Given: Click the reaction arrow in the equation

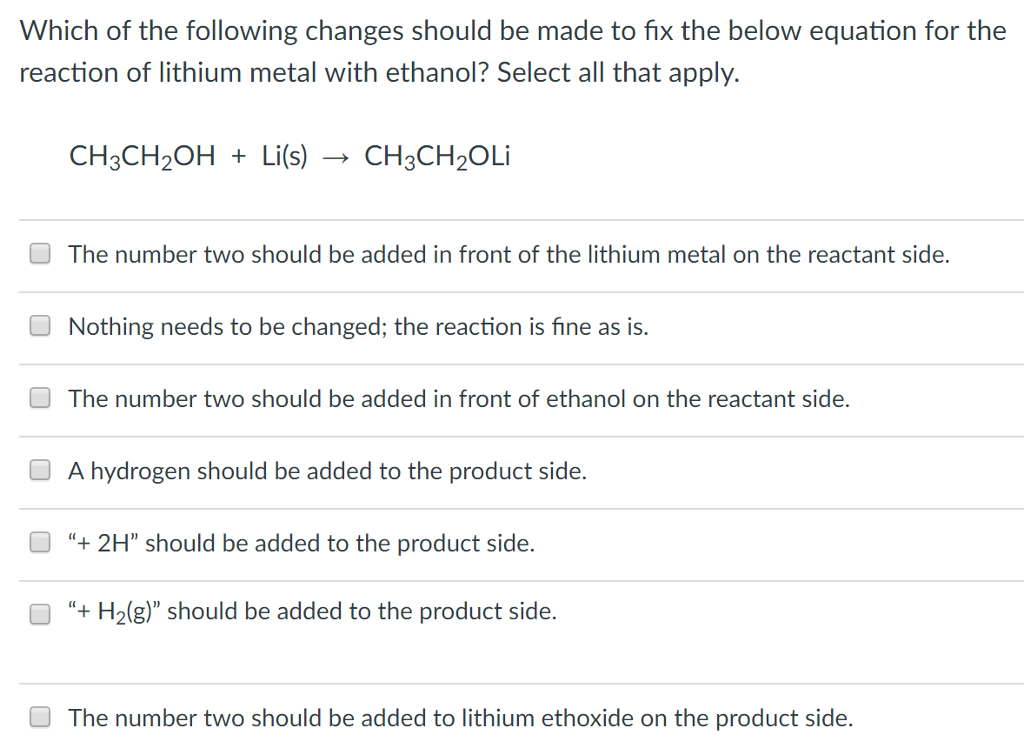Looking at the screenshot, I should [338, 156].
